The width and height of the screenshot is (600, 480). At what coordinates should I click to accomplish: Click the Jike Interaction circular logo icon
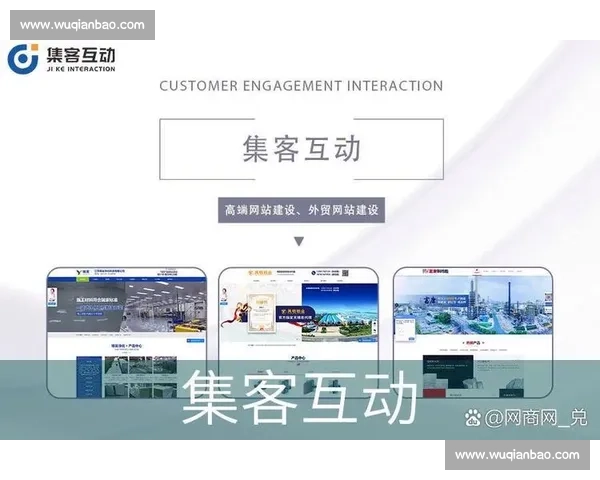[23, 59]
